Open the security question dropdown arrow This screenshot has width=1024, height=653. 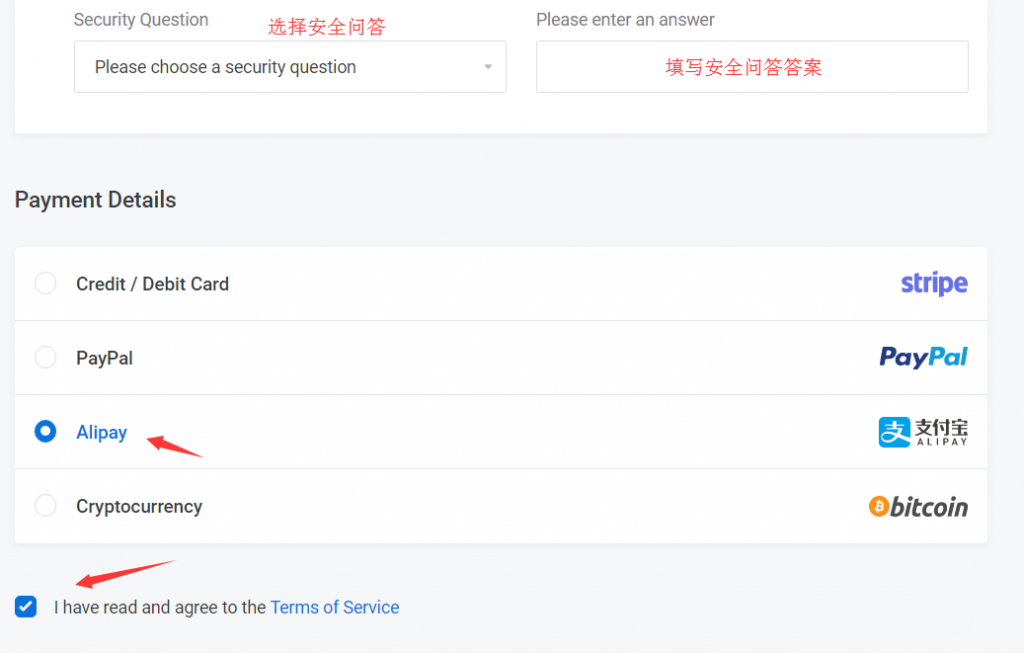pyautogui.click(x=488, y=67)
